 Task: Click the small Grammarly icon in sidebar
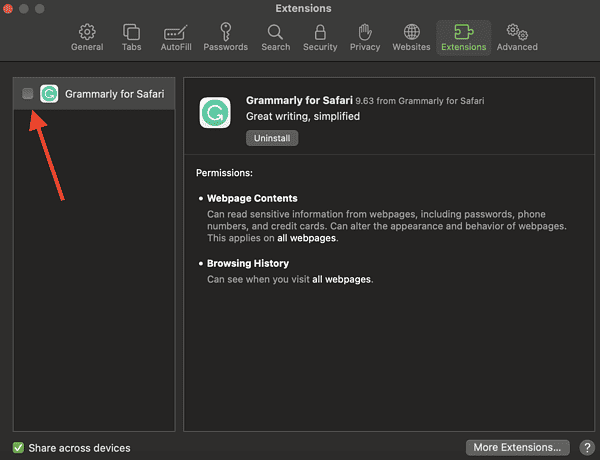tap(49, 94)
